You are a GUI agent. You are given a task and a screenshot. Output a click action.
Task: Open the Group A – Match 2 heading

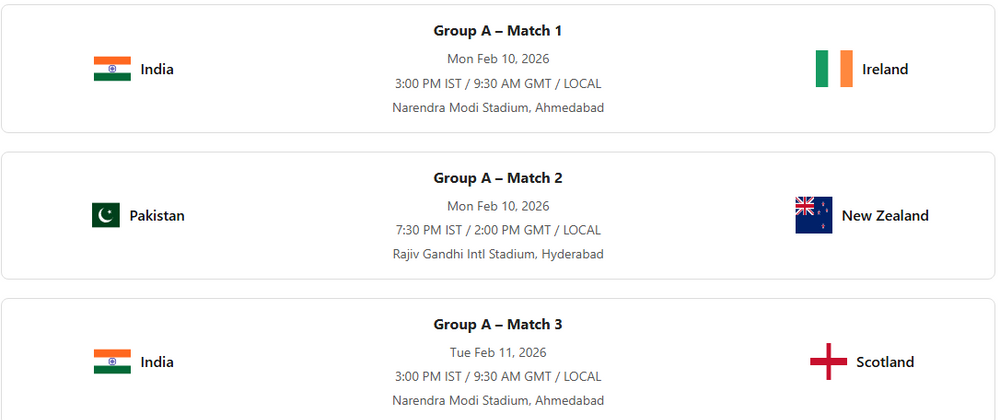pyautogui.click(x=498, y=178)
